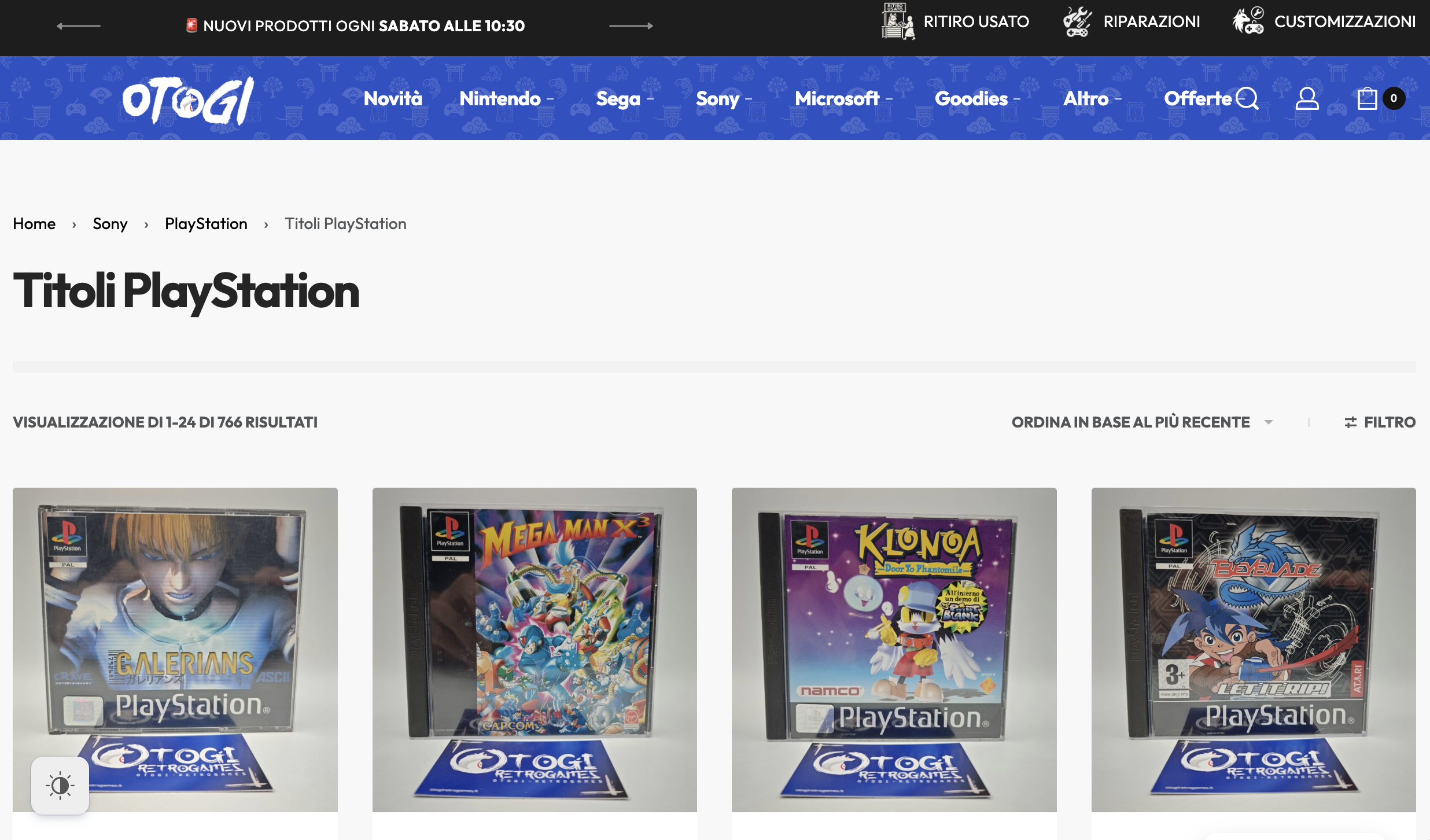Image resolution: width=1430 pixels, height=840 pixels.
Task: Expand the Sony menu
Action: 724,98
